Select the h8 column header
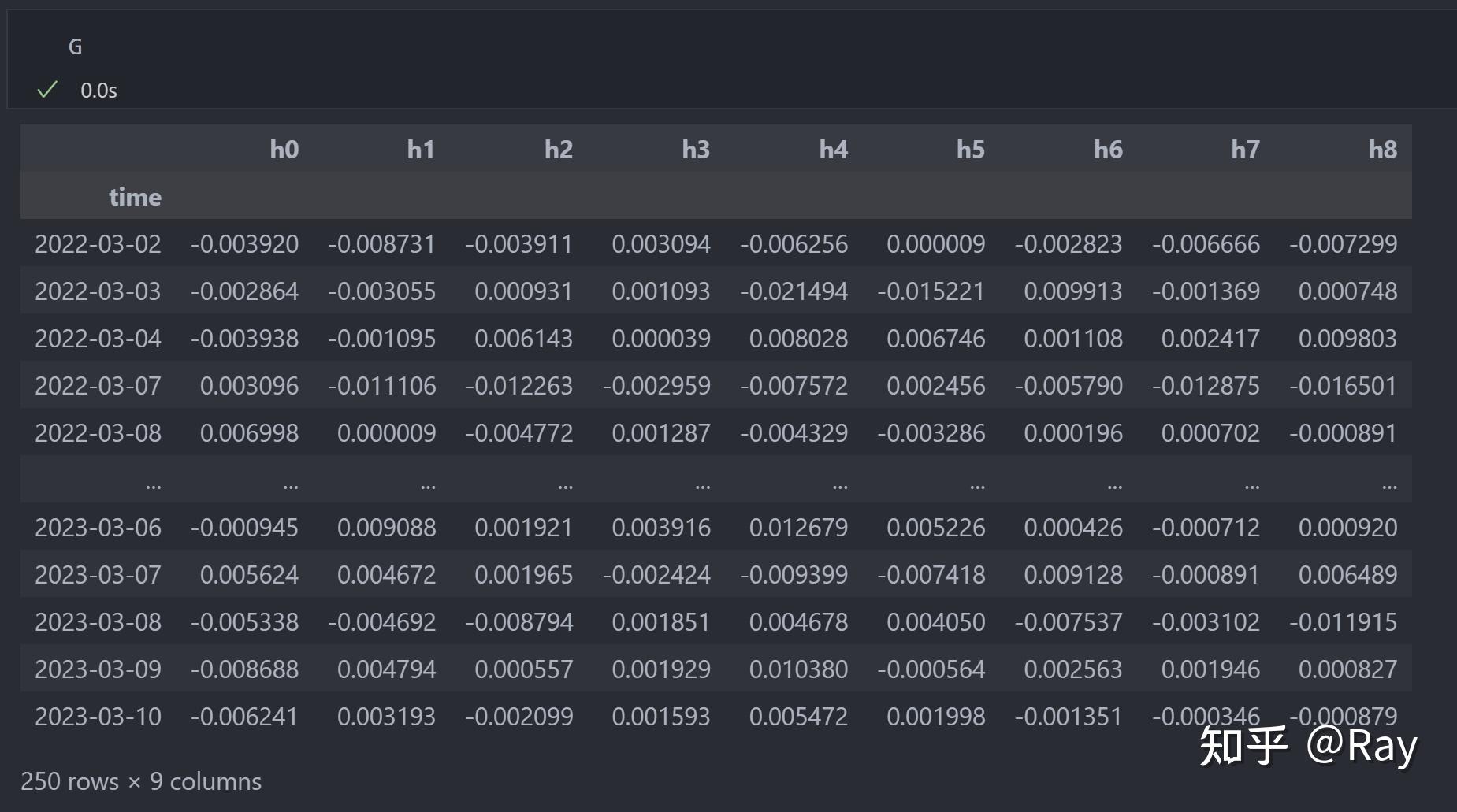Image resolution: width=1457 pixels, height=812 pixels. tap(1382, 150)
